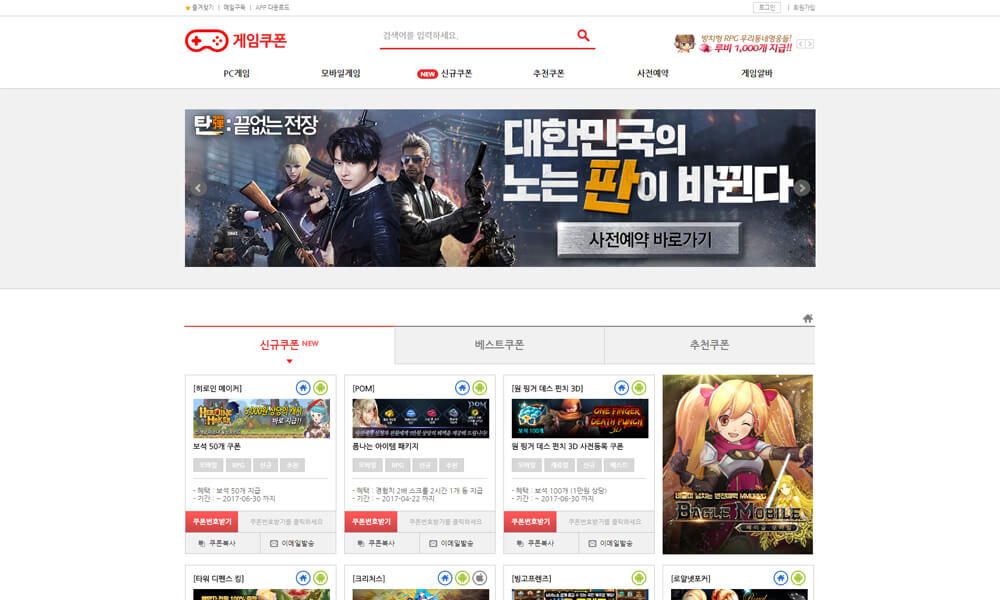Click the Android icon on the 타워 디펜스 킹 card

[x=320, y=578]
